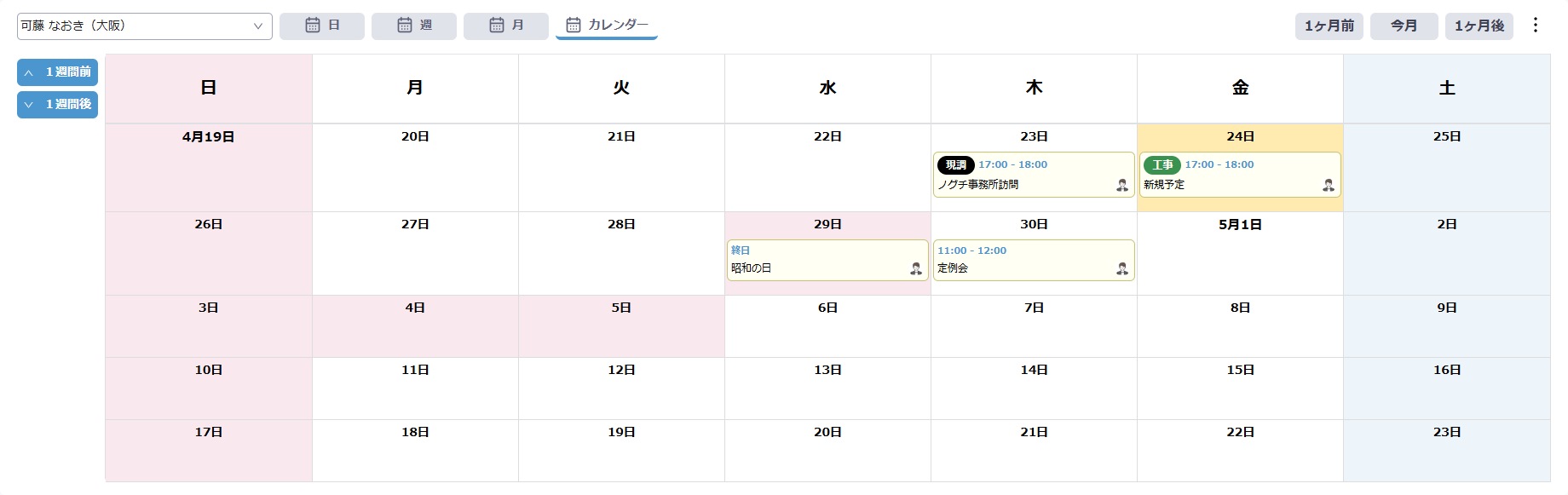
Task: Select the 28日 date cell
Action: tap(621, 254)
